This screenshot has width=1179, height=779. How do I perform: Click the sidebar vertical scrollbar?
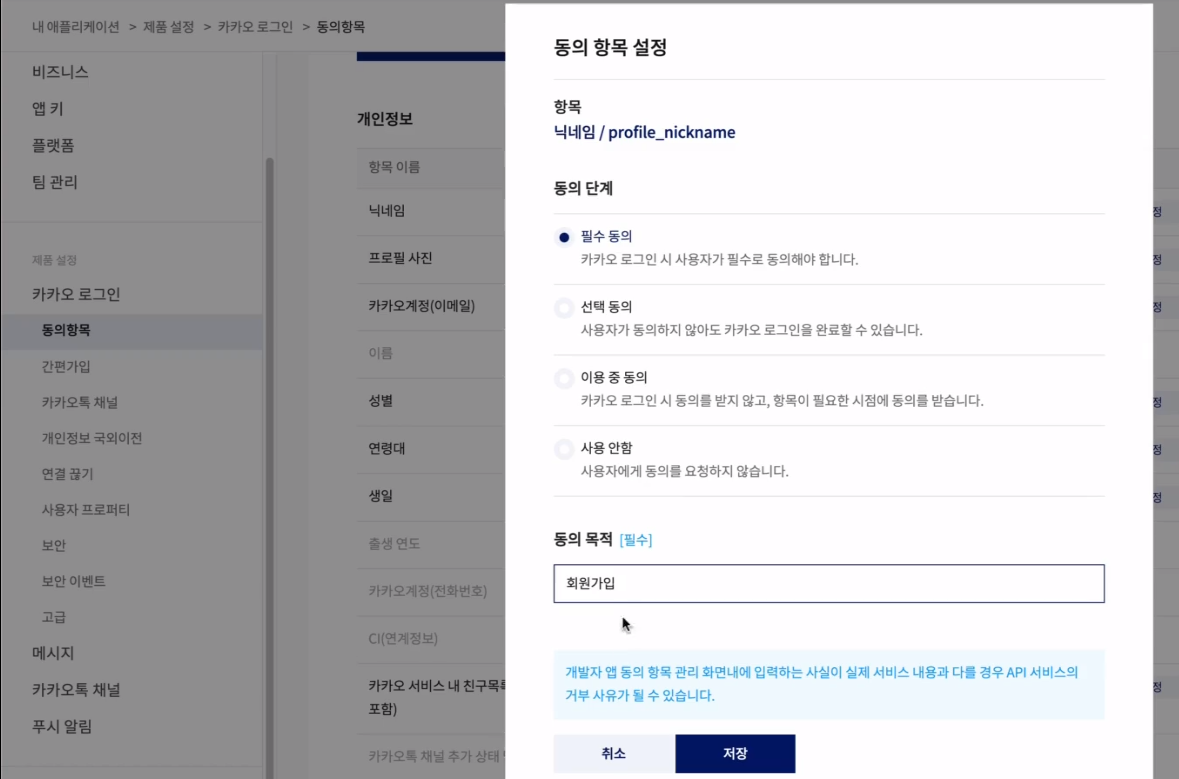click(269, 466)
